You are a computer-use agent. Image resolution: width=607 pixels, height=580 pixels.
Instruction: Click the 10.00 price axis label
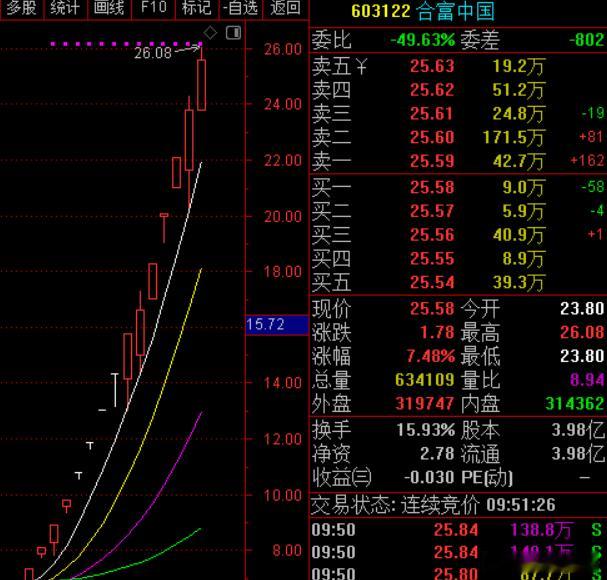pos(283,495)
